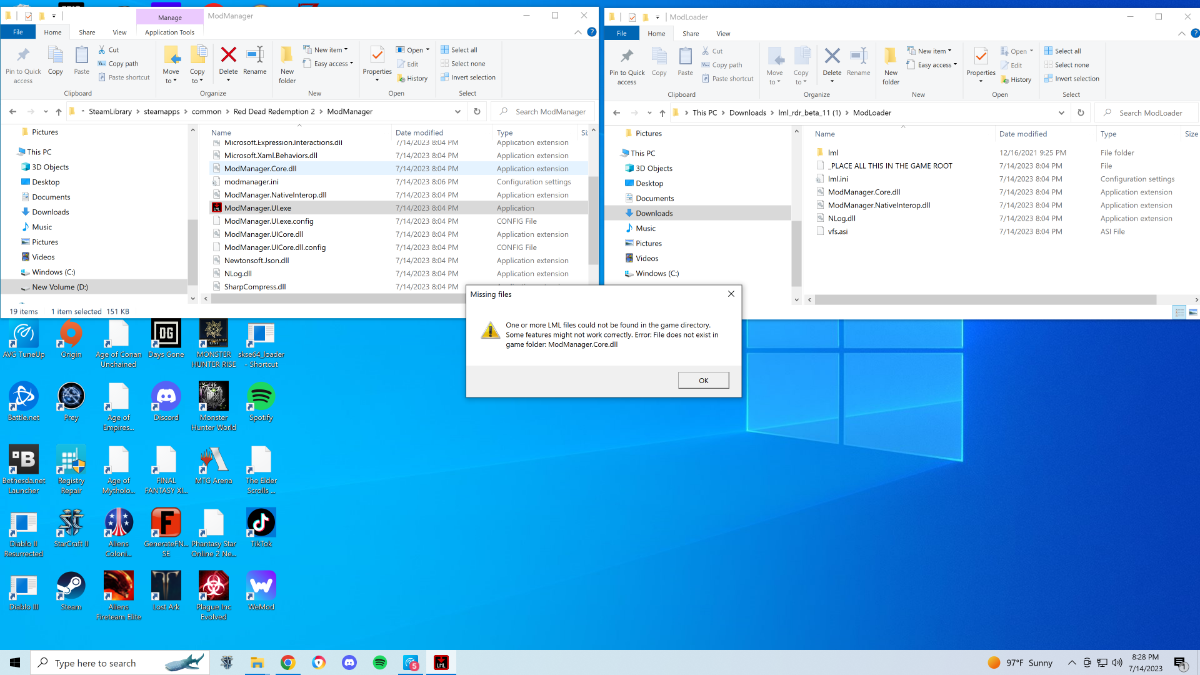Open Discord desktop shortcut icon

(x=165, y=398)
